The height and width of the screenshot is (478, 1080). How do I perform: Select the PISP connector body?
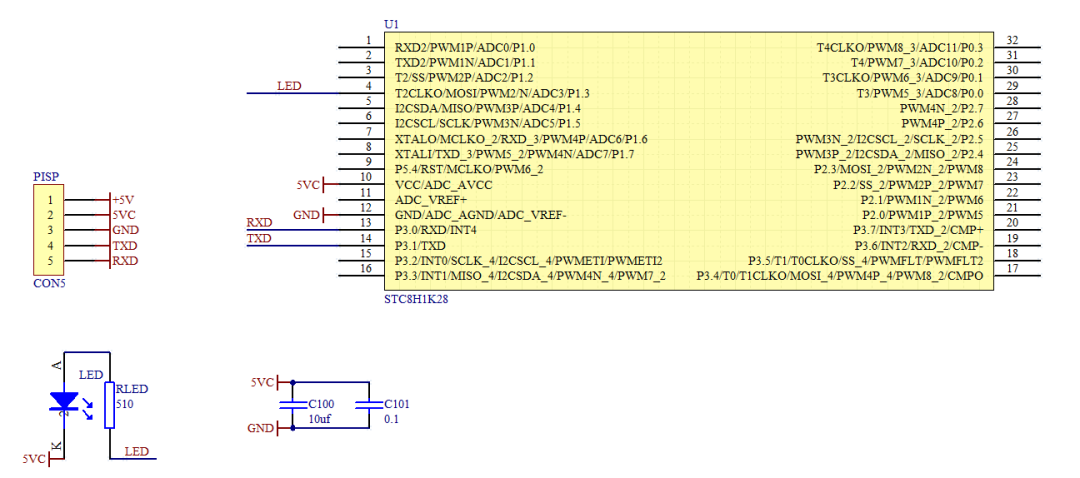coord(48,230)
